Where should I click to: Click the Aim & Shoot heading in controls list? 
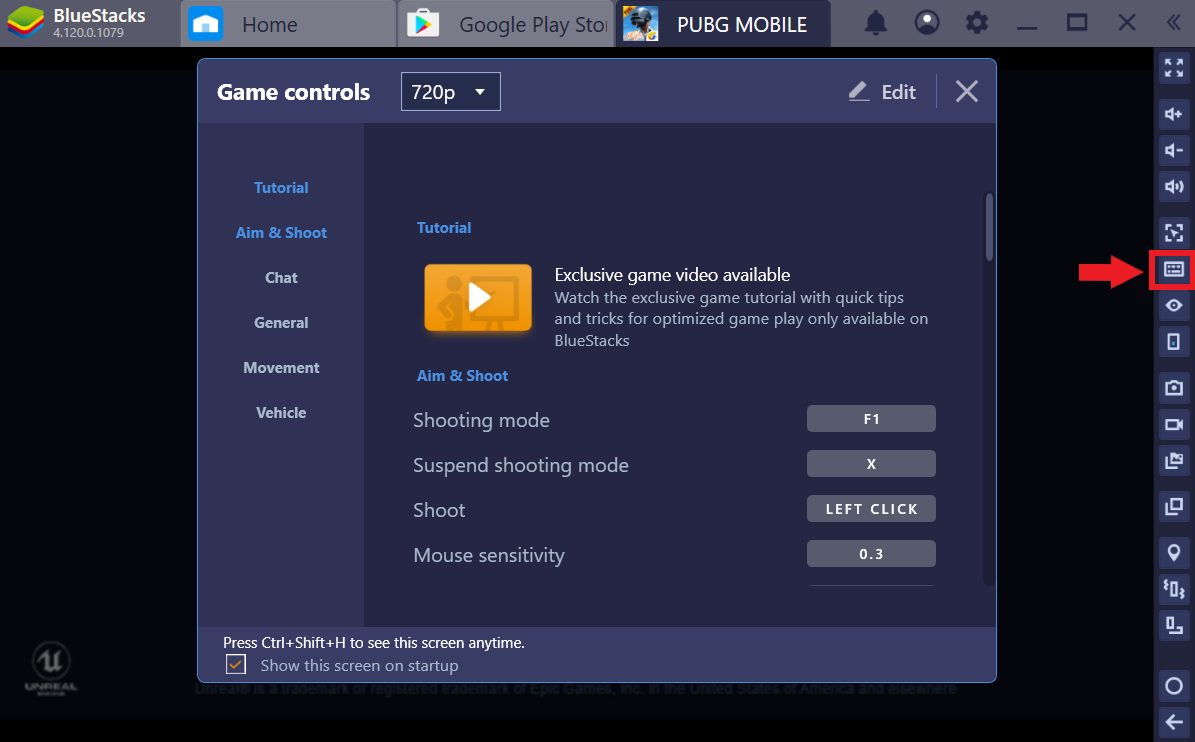(x=462, y=376)
